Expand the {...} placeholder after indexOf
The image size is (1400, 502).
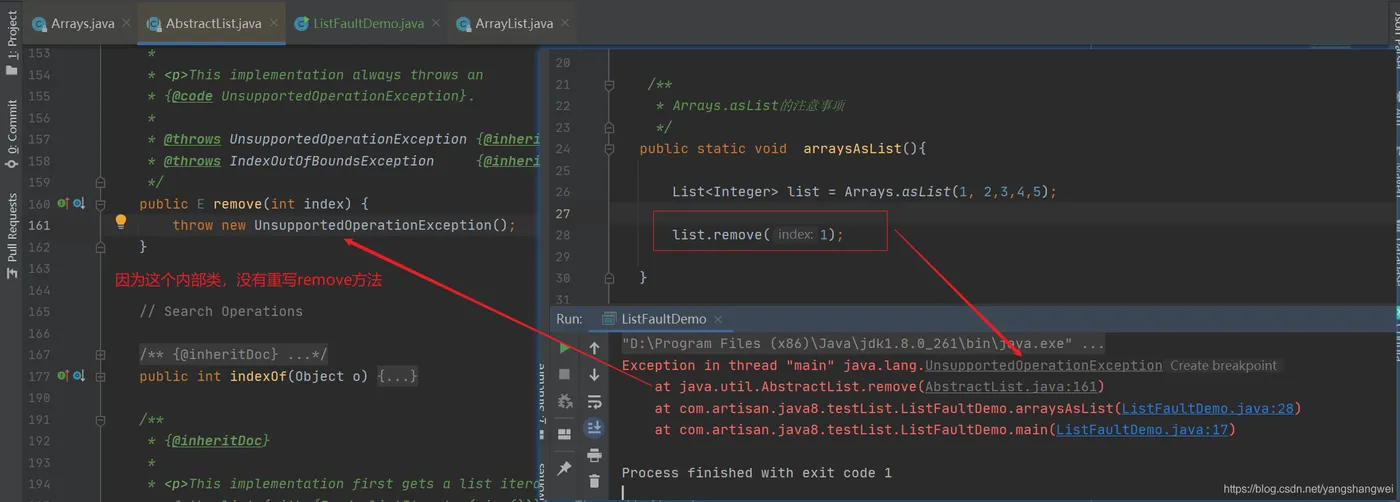(397, 376)
